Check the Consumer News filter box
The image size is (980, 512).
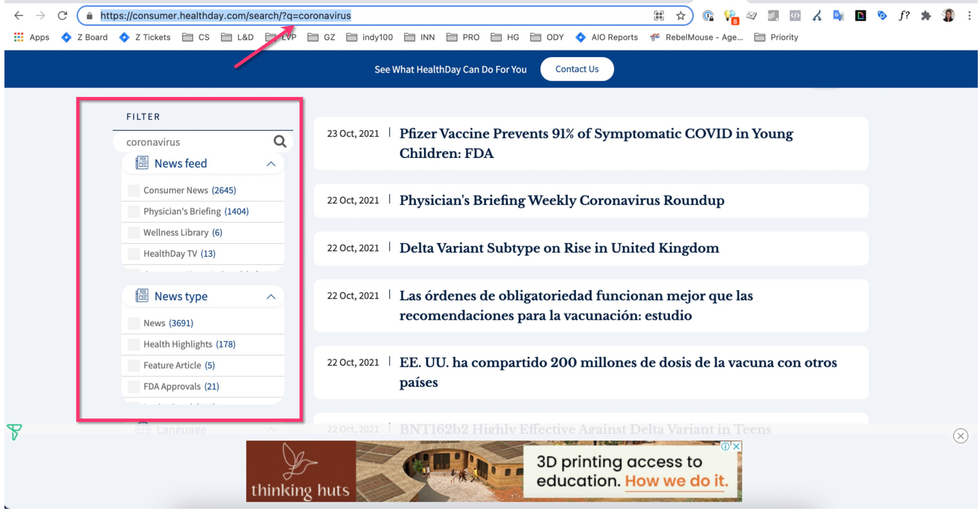point(134,190)
